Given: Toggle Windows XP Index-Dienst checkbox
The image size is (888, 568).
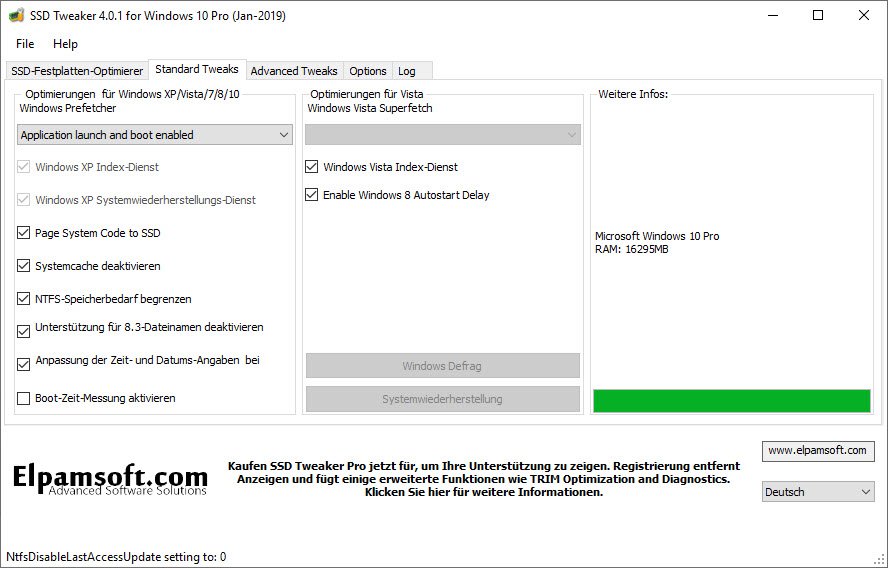Looking at the screenshot, I should [23, 167].
